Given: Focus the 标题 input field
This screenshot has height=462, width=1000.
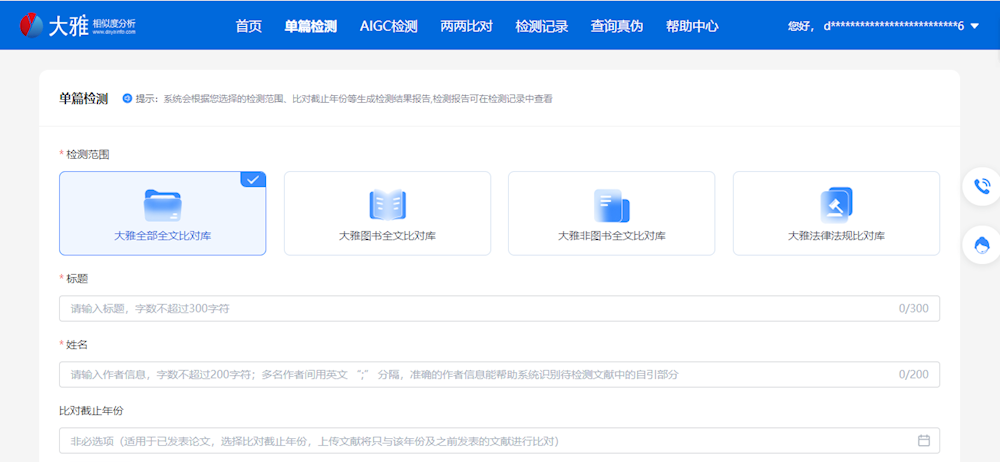Looking at the screenshot, I should (x=499, y=308).
